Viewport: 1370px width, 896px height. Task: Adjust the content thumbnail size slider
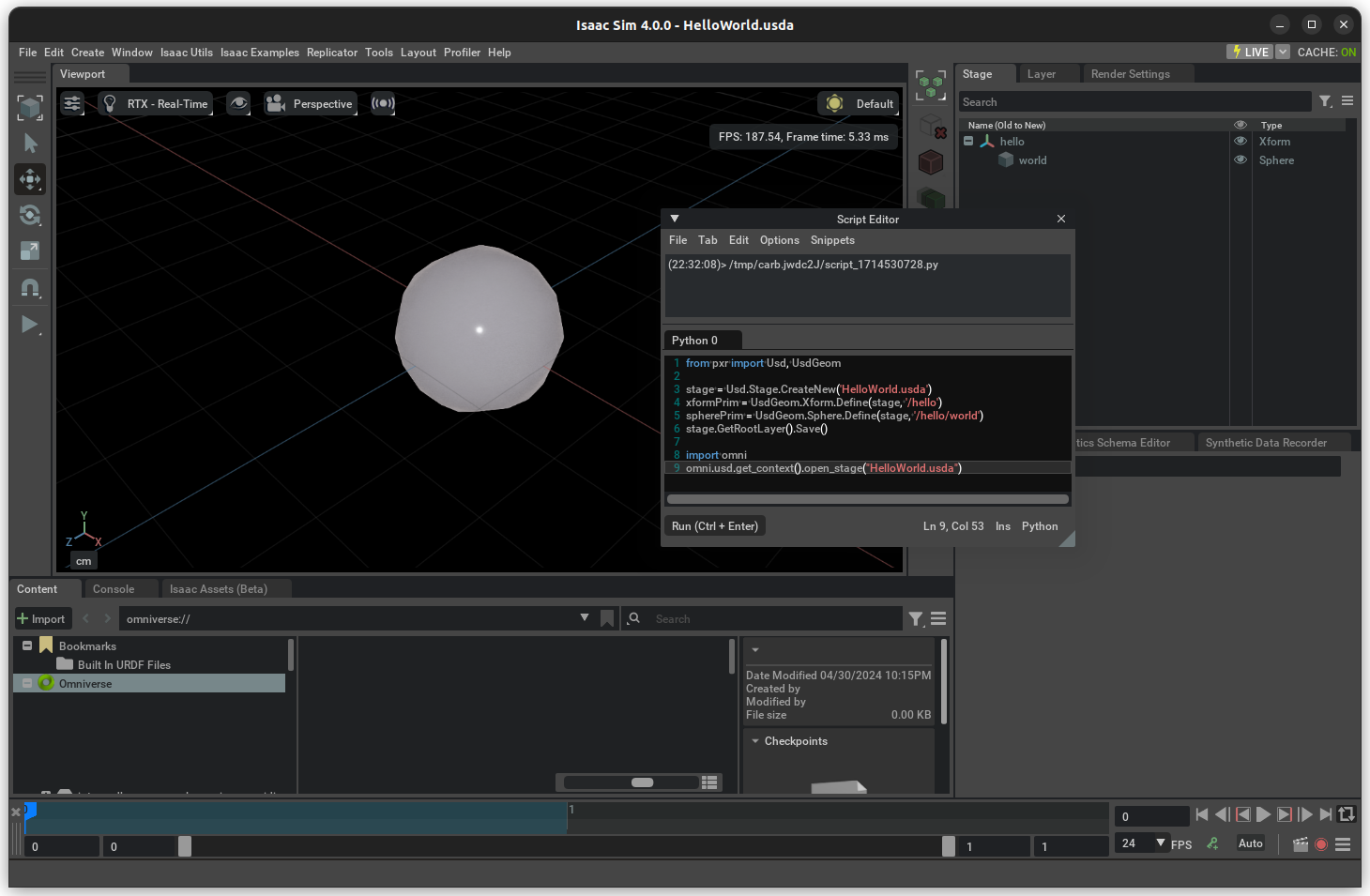[x=642, y=782]
